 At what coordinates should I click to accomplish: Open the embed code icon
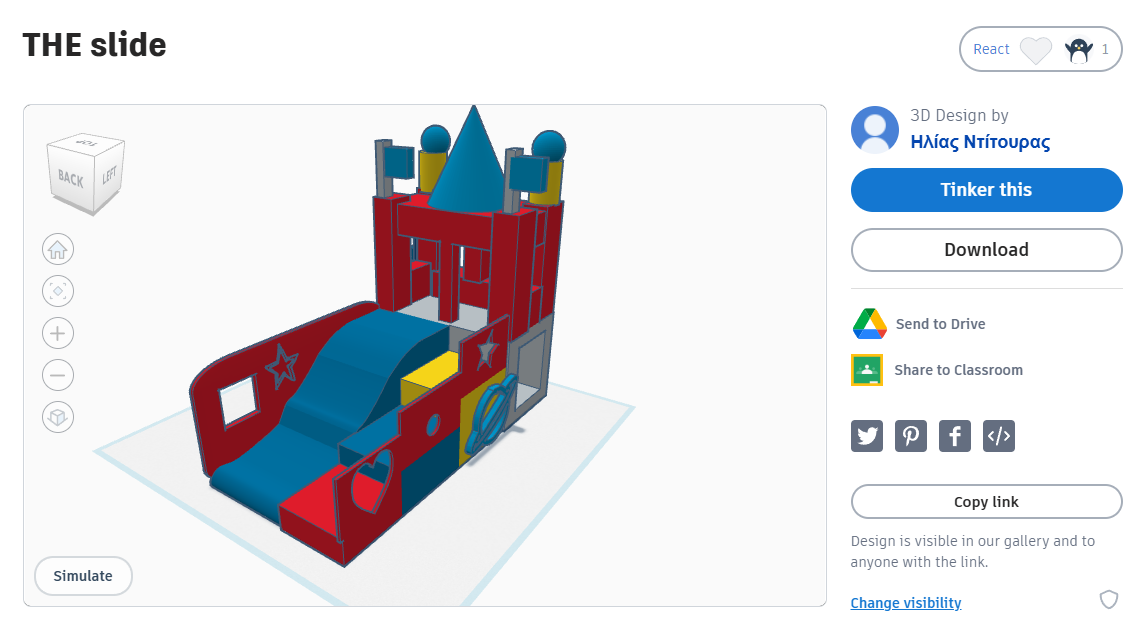[999, 436]
